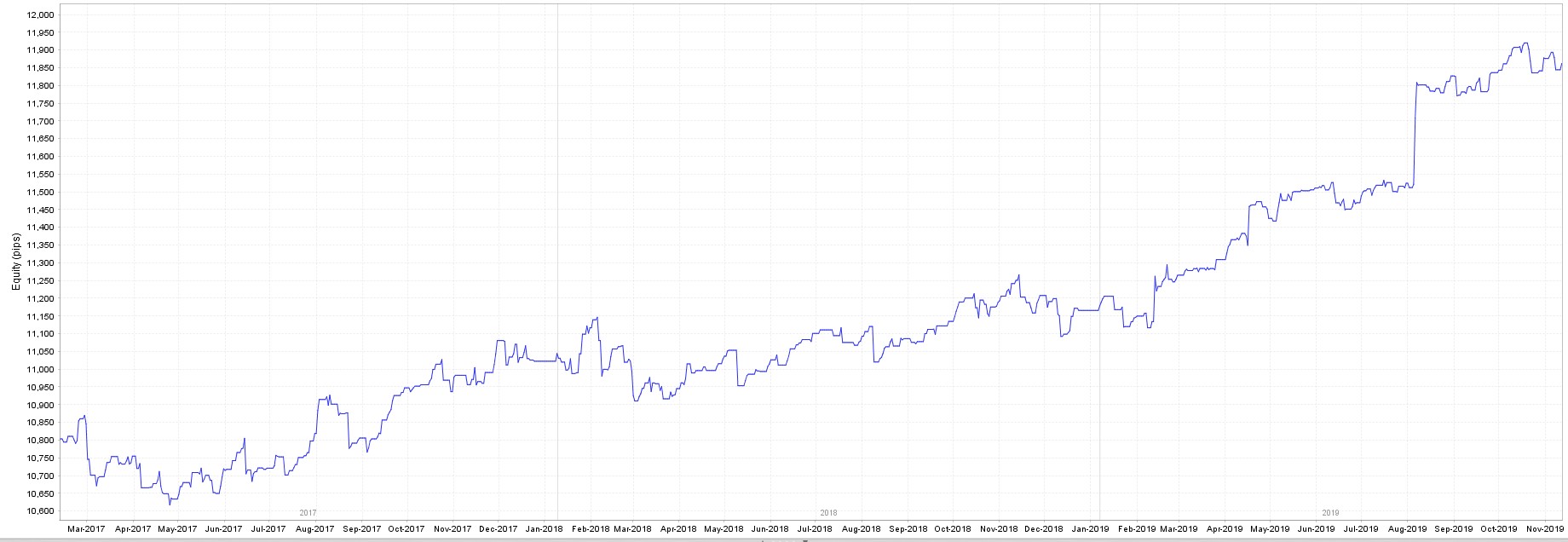Click the 2018 year label
Screen dimensions: 1568x542
828,513
